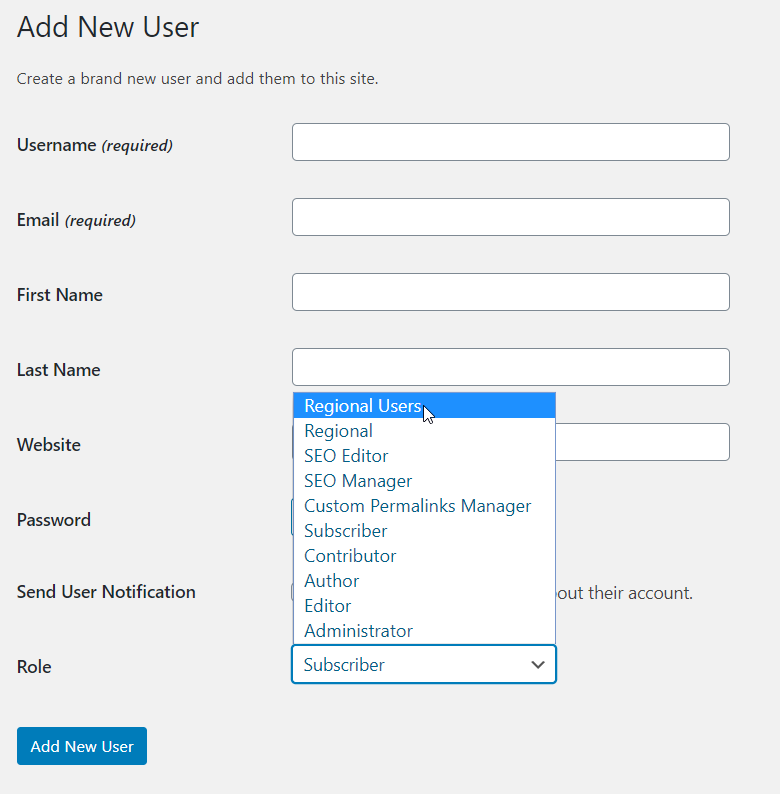Select the Last Name input box
780x794 pixels.
pos(511,367)
